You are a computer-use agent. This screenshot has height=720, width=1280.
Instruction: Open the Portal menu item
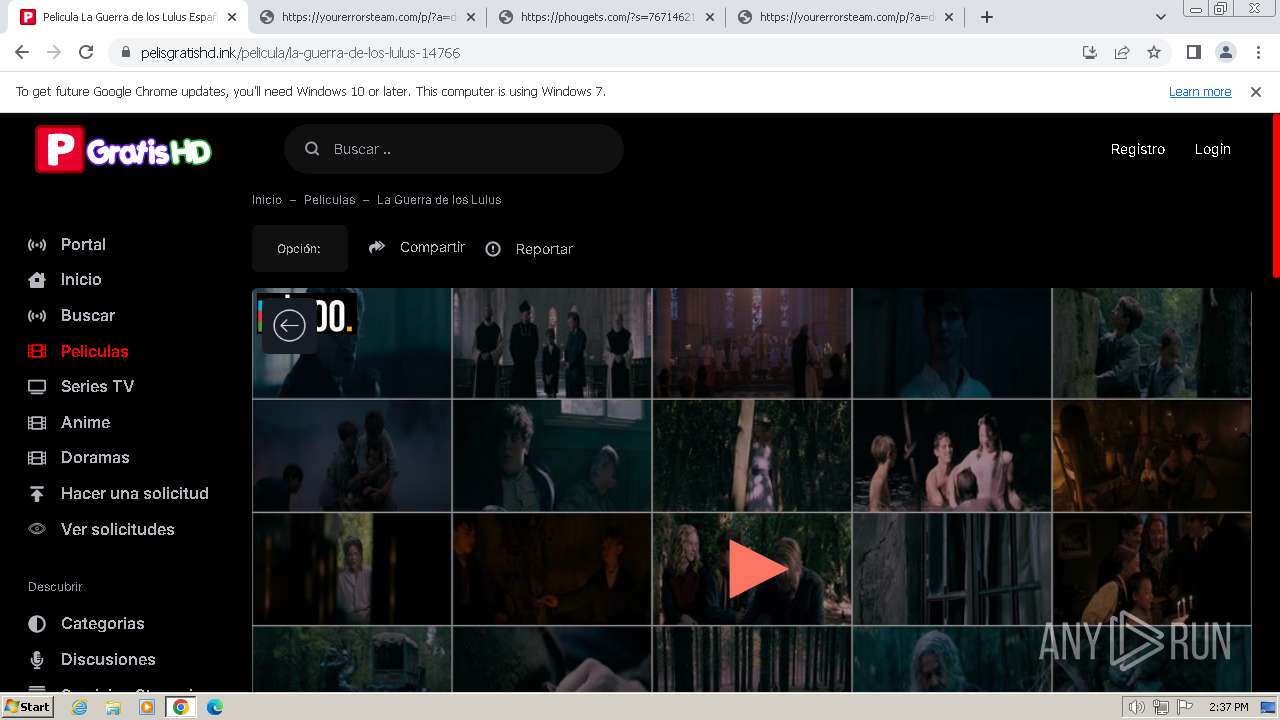(83, 245)
